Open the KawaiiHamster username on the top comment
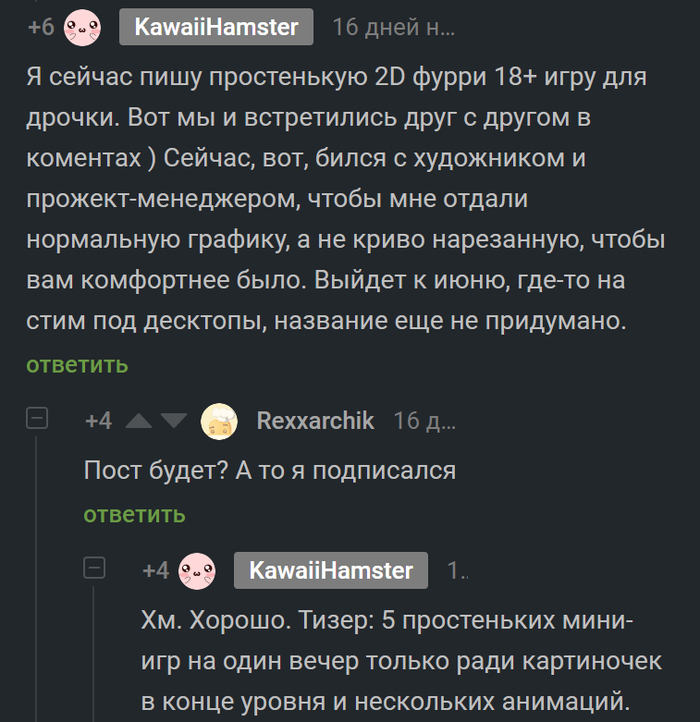The image size is (700, 722). point(216,27)
